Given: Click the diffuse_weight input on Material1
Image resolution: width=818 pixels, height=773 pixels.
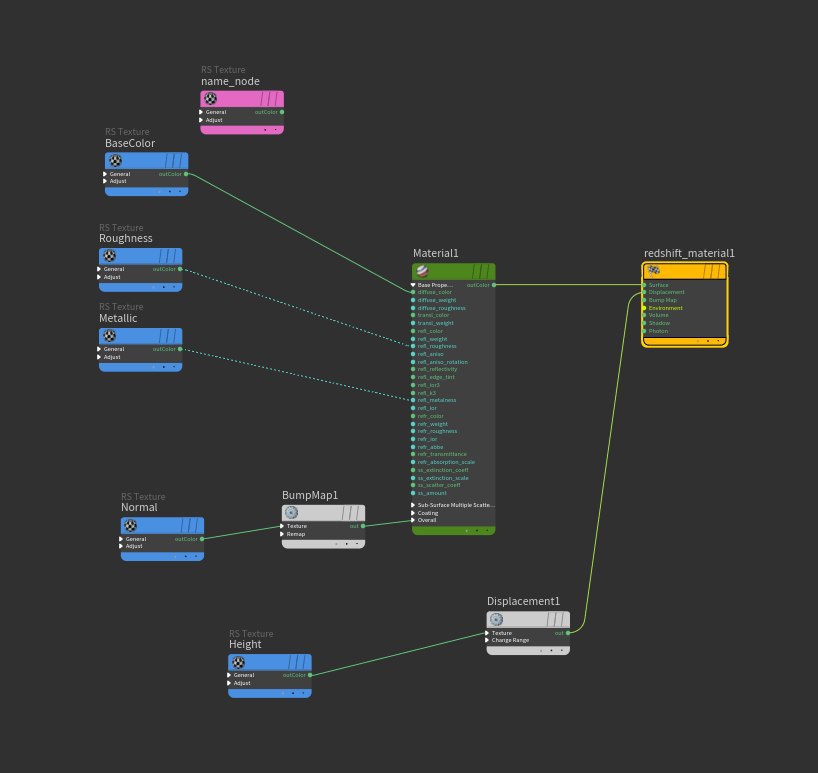Looking at the screenshot, I should tap(413, 300).
